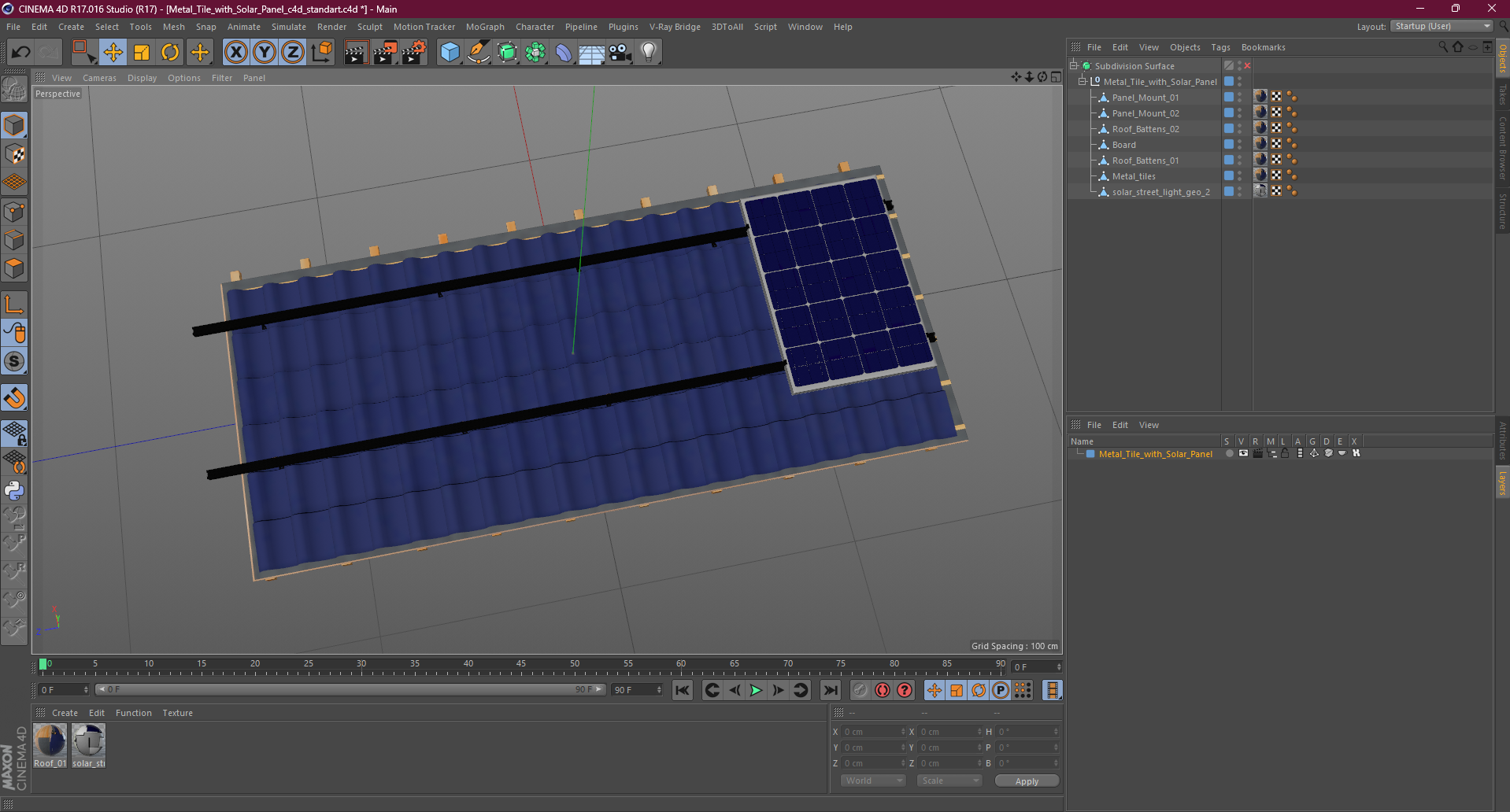Viewport: 1510px width, 812px height.
Task: Add a Camera object
Action: click(x=620, y=53)
